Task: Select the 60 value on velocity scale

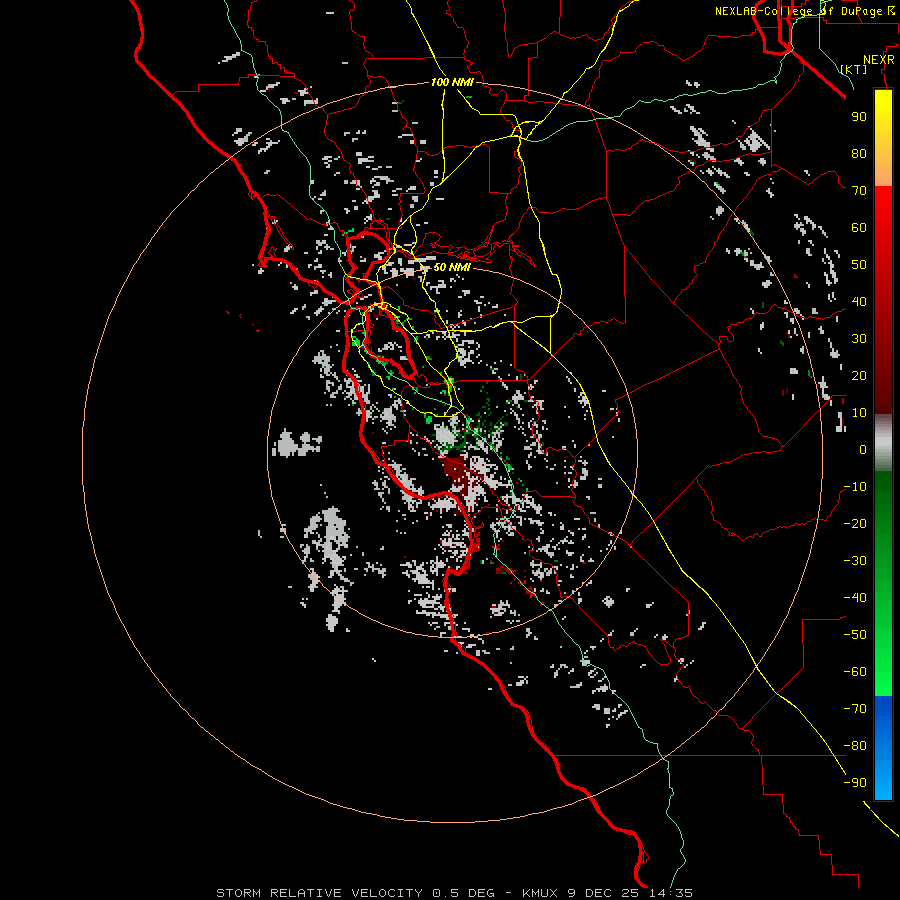Action: (x=859, y=228)
